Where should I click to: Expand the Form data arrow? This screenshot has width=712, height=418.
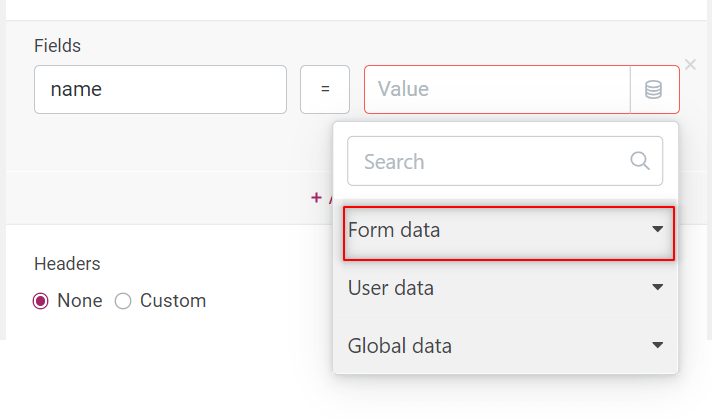[x=657, y=230]
